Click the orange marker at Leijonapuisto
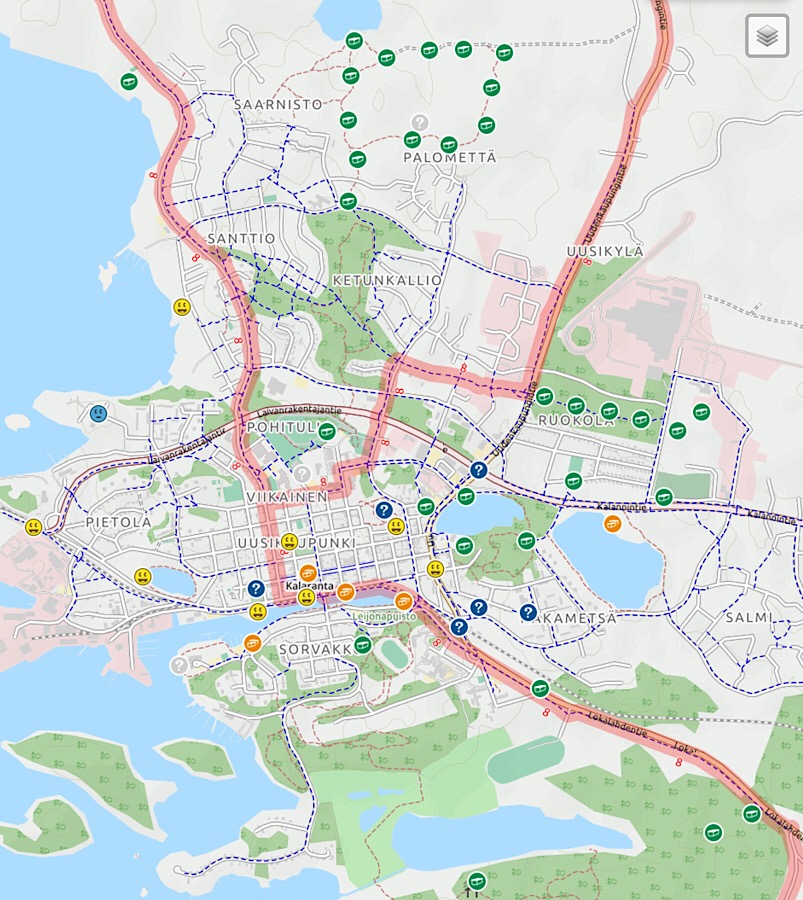The image size is (803, 900). [403, 600]
